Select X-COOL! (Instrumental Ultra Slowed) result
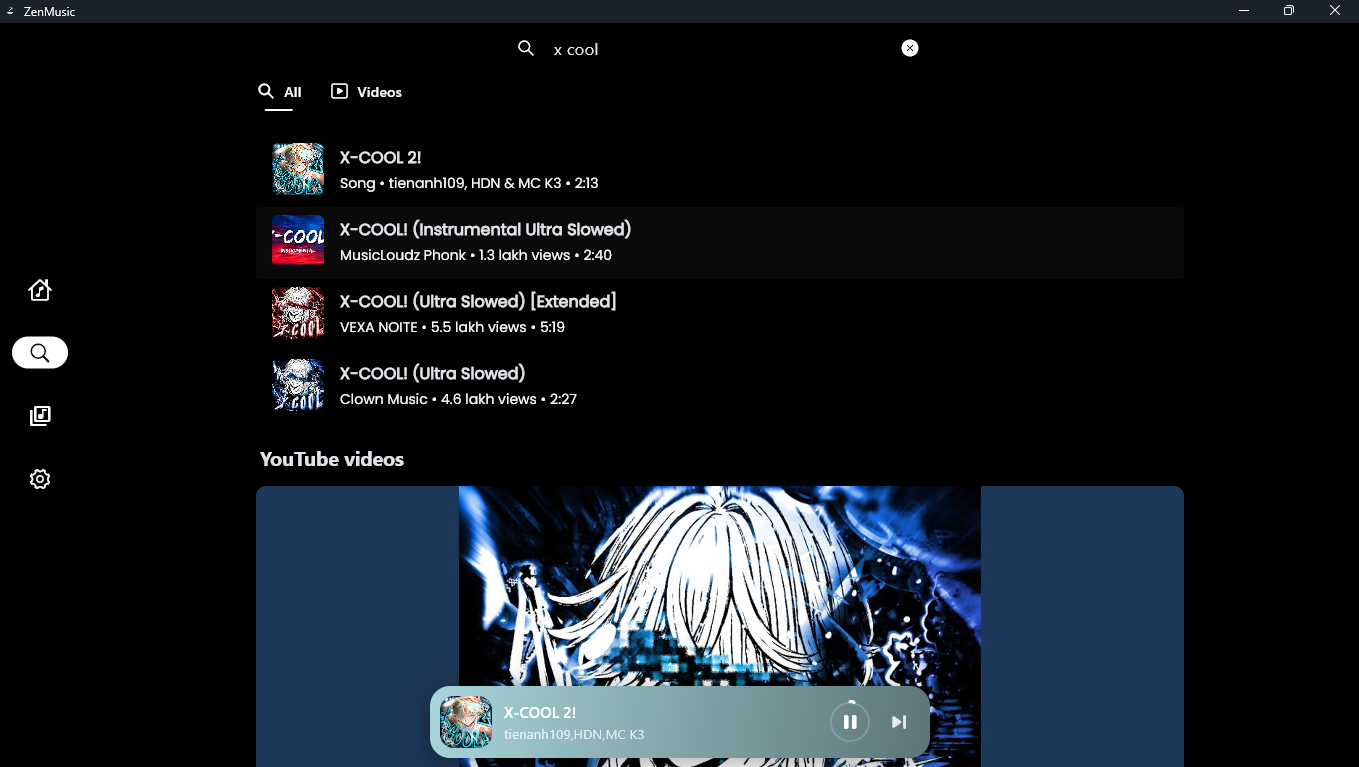 tap(720, 243)
